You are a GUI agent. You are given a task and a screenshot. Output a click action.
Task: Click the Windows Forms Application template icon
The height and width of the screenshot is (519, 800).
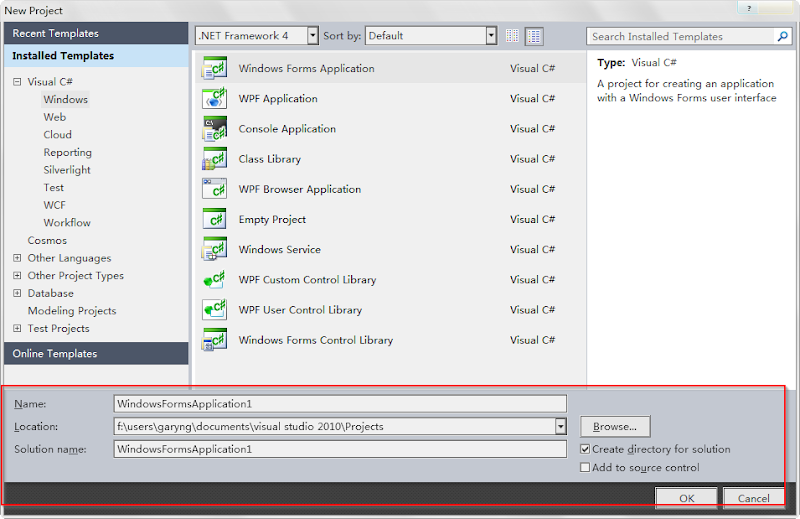click(214, 68)
